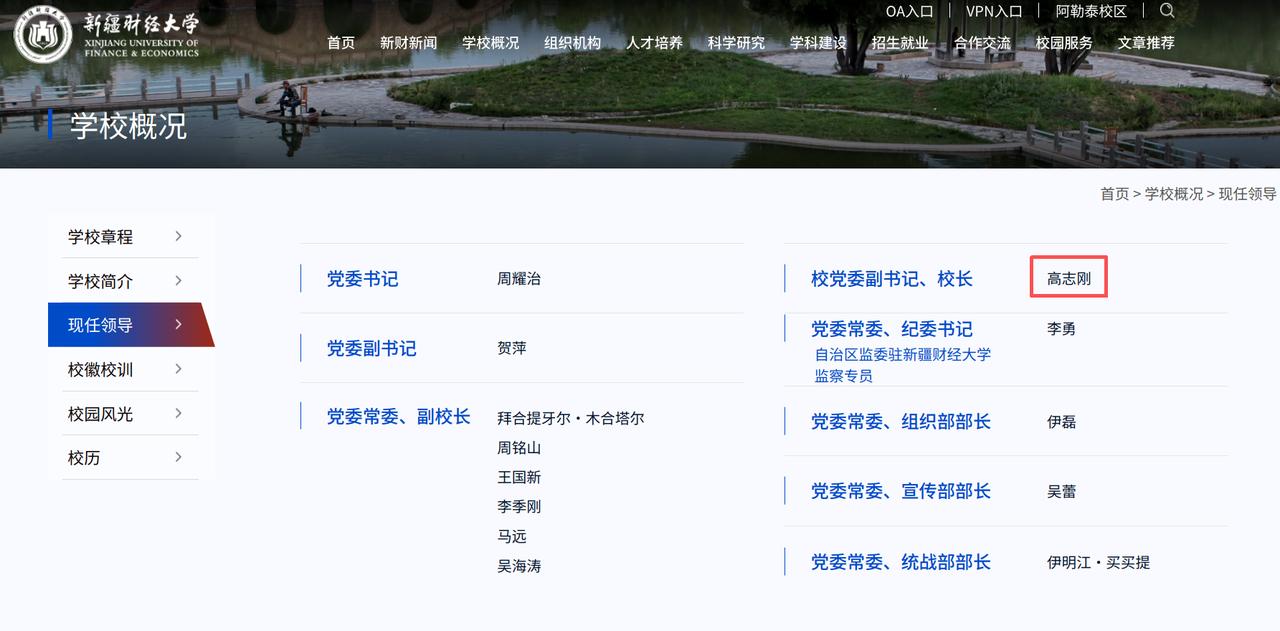The image size is (1280, 631).
Task: Select 首页 in top navigation
Action: pos(341,43)
